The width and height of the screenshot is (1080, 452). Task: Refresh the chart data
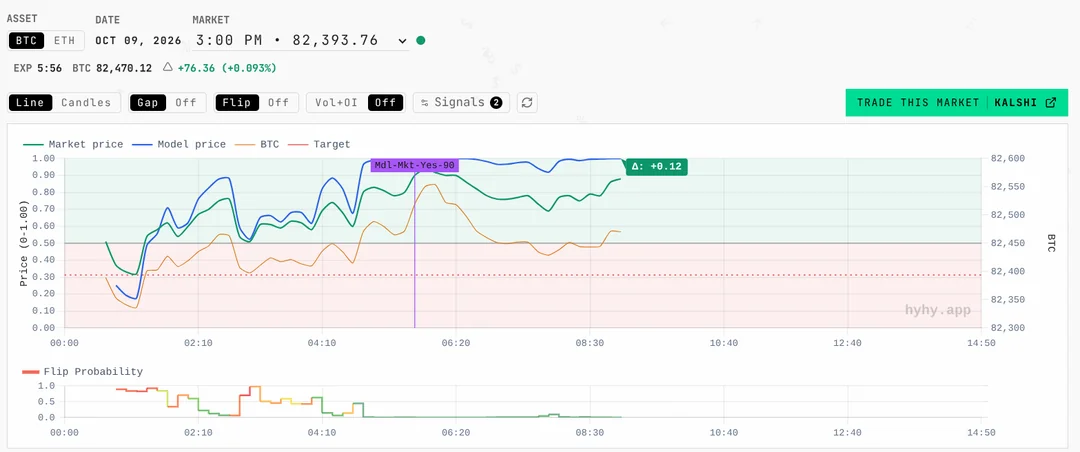(x=527, y=103)
